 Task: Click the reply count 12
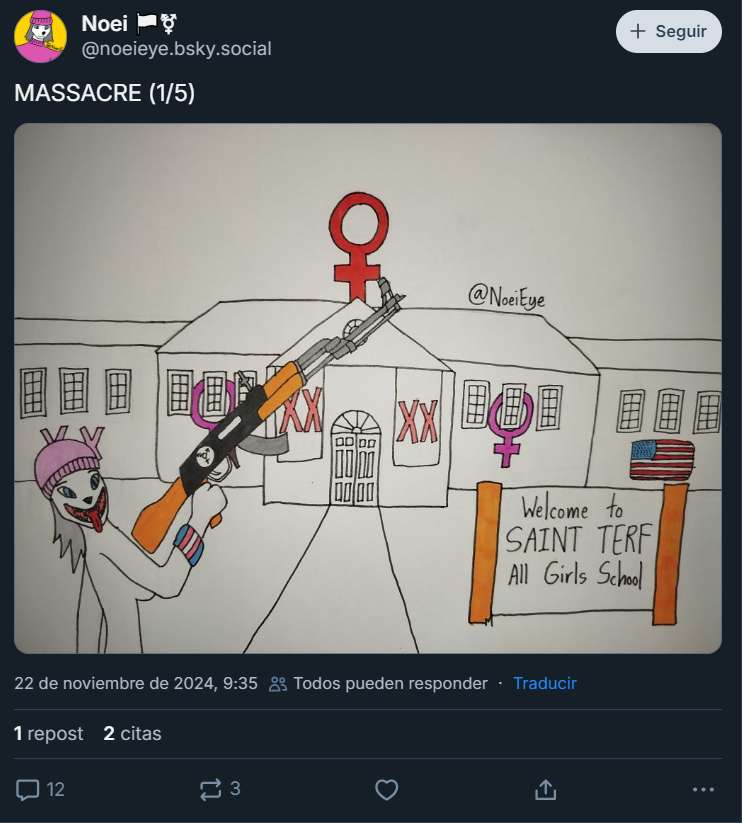(x=56, y=789)
